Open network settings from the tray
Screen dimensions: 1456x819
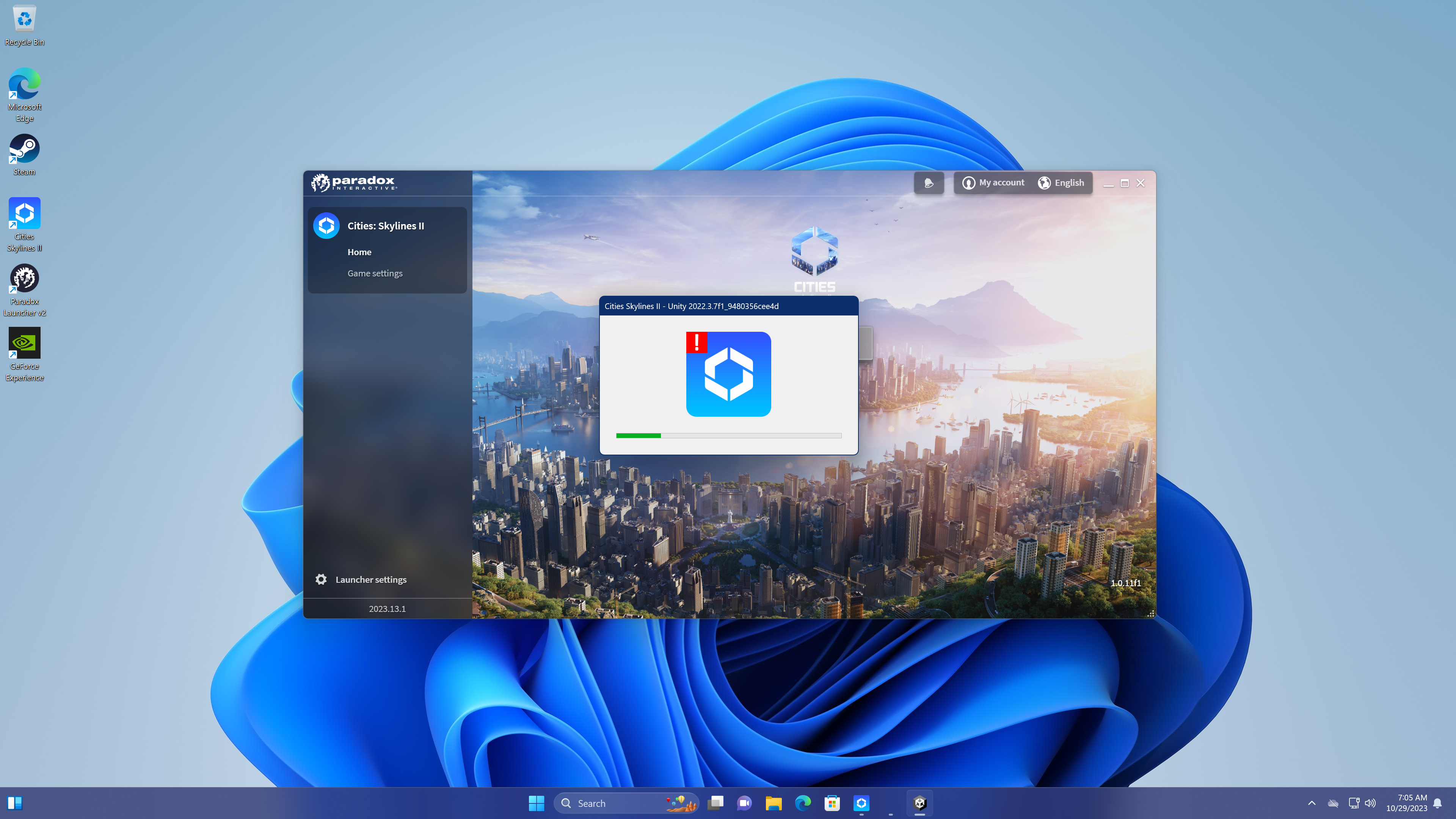[1354, 803]
